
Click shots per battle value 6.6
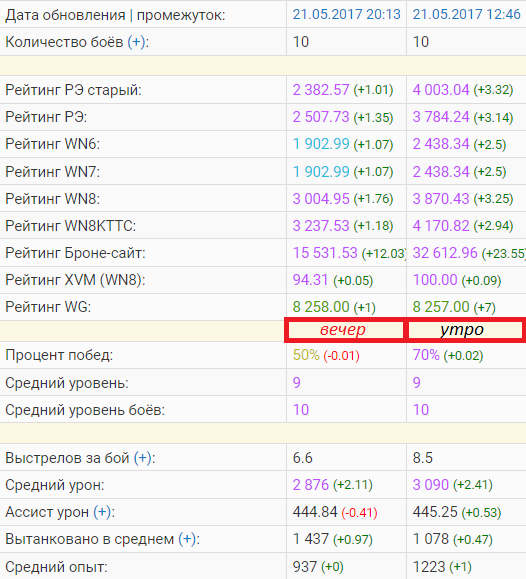(x=303, y=458)
